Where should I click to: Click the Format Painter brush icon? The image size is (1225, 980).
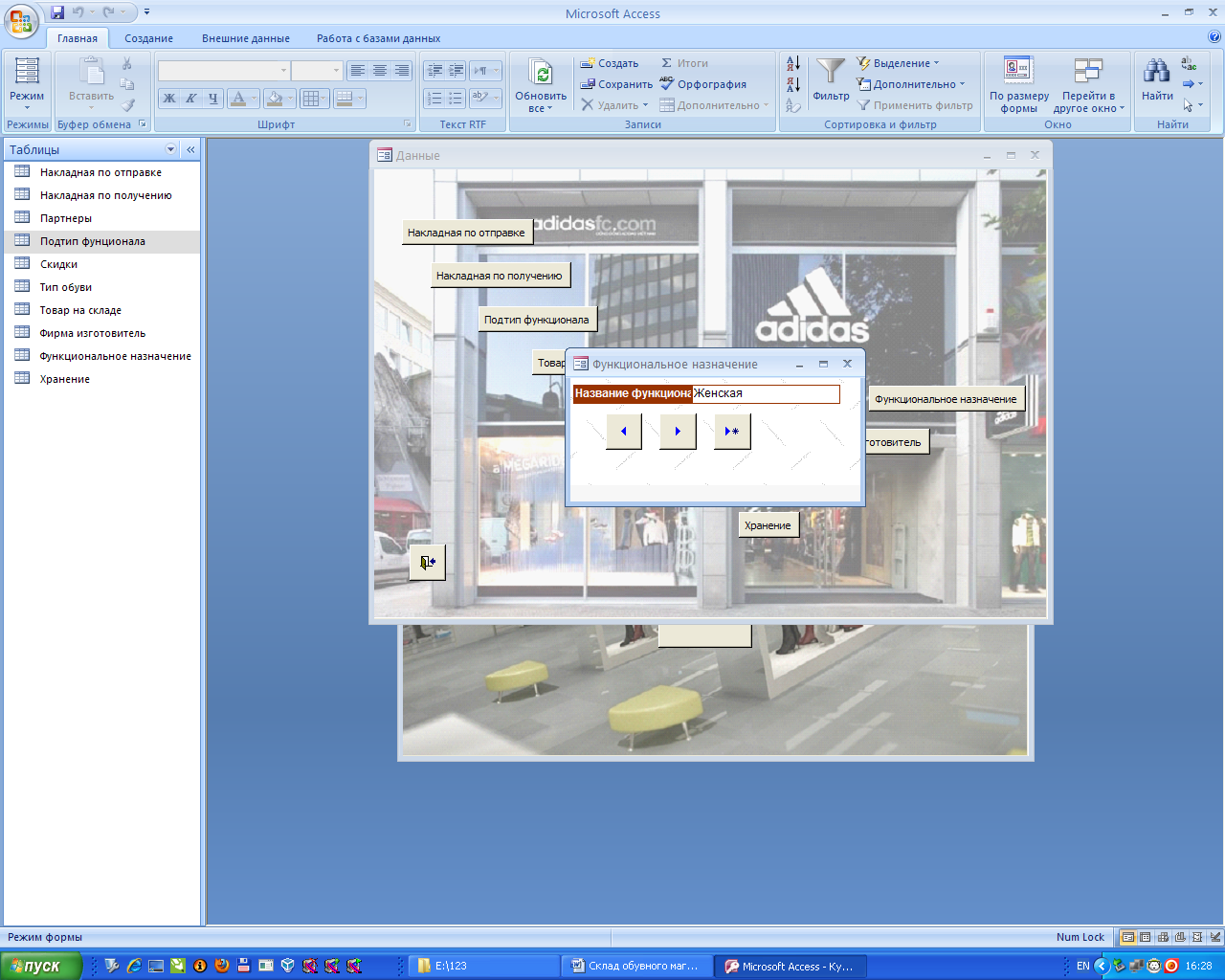[127, 105]
